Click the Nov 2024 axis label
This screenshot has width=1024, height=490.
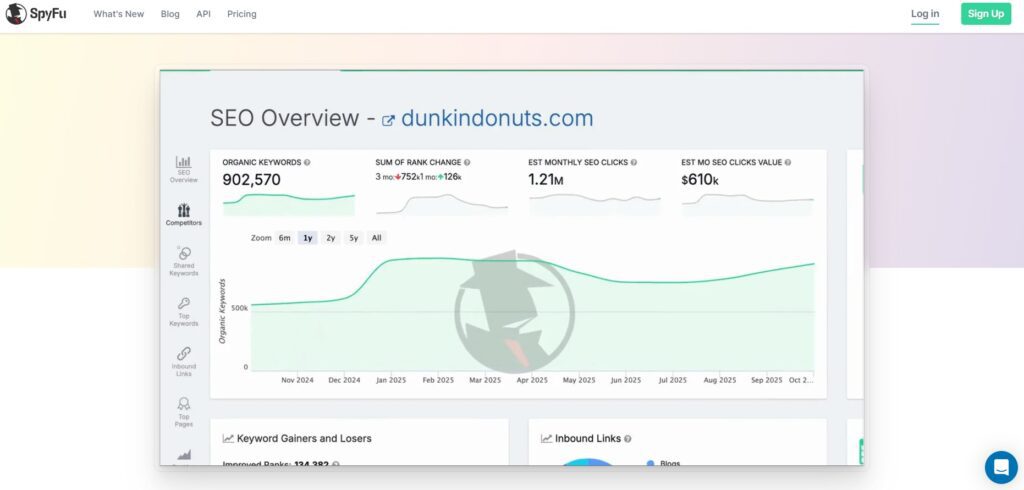(297, 380)
